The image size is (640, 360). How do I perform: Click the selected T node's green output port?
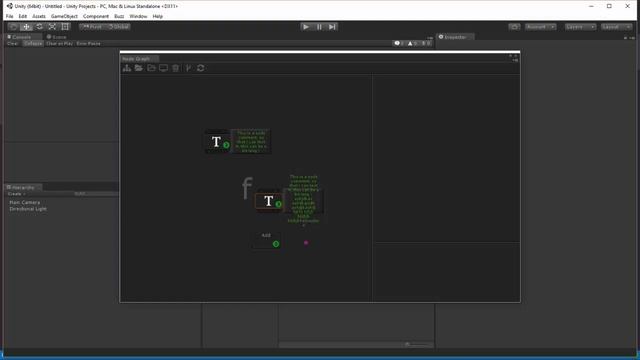[x=278, y=204]
